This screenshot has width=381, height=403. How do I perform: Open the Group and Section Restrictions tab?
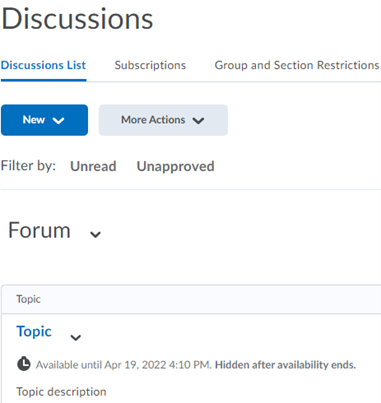pyautogui.click(x=297, y=65)
